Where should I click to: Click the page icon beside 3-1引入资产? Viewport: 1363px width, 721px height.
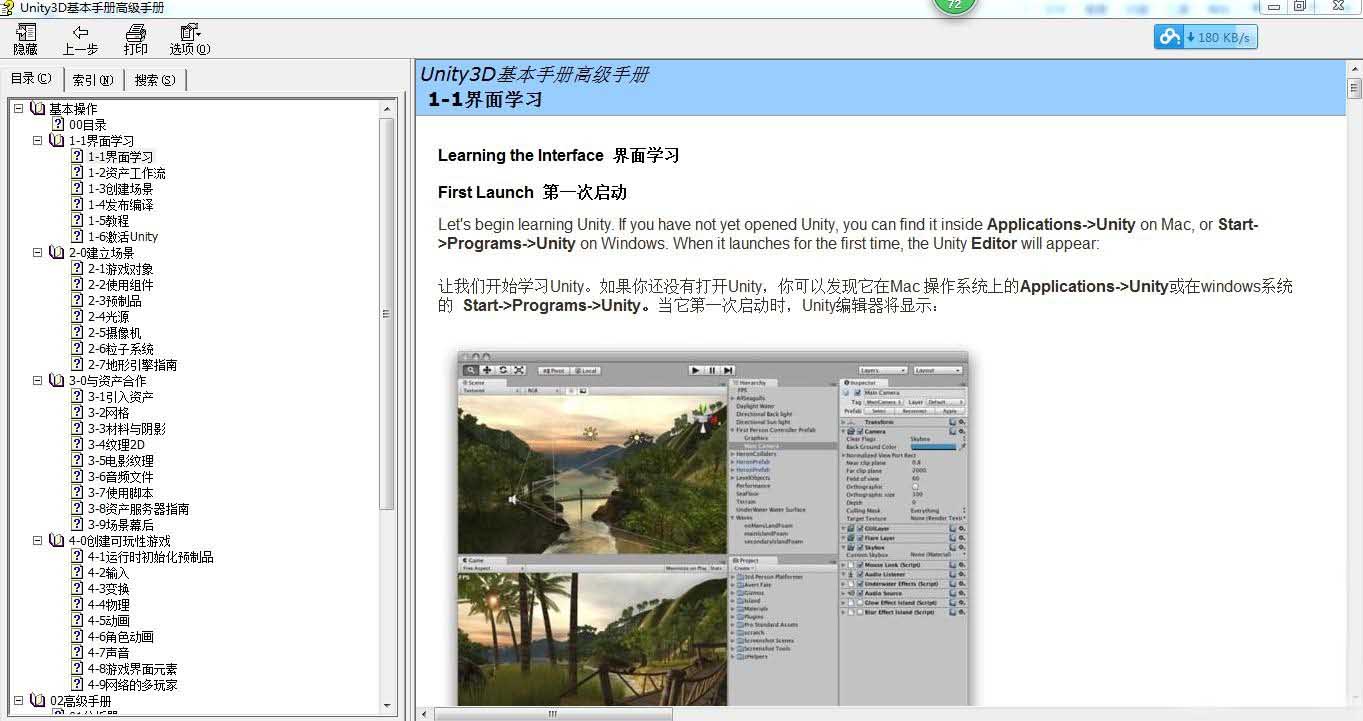(x=77, y=396)
